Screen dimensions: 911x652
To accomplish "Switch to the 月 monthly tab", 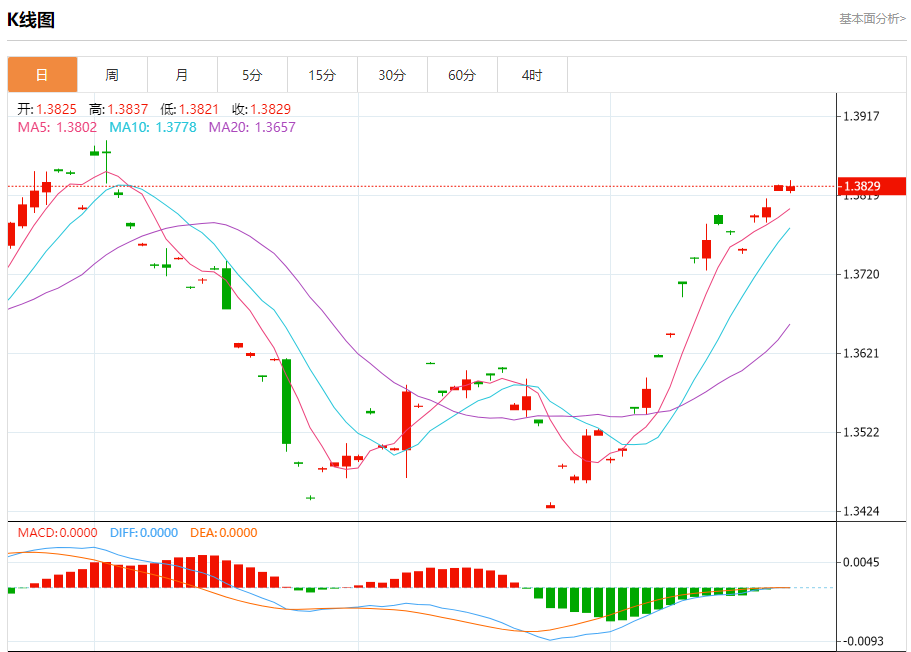I will [182, 75].
